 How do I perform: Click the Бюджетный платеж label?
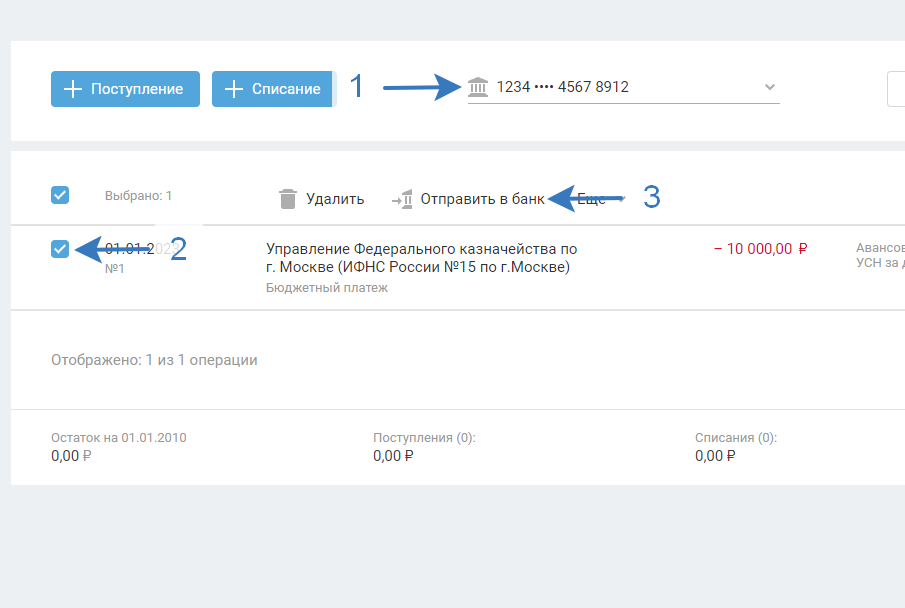(x=327, y=288)
